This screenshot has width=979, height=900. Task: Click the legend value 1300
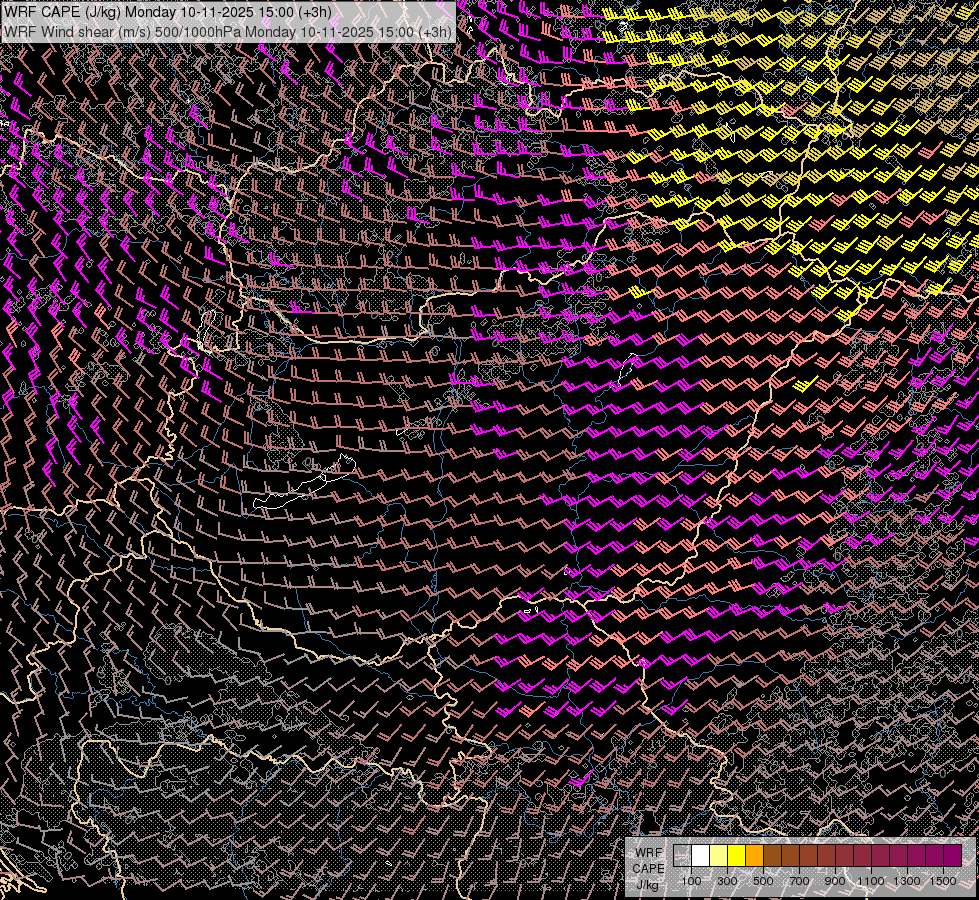[907, 881]
